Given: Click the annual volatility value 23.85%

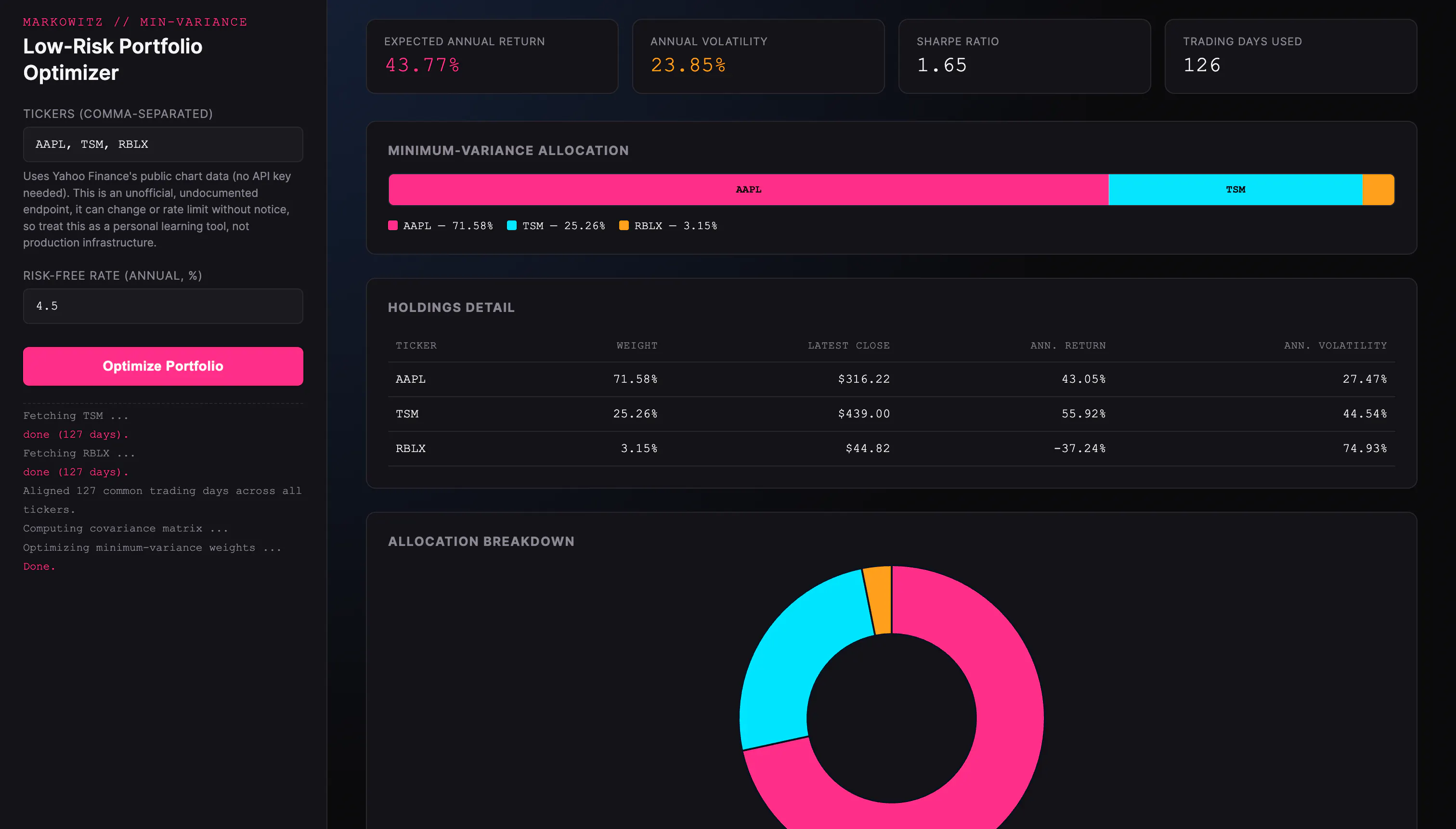Looking at the screenshot, I should [x=689, y=65].
